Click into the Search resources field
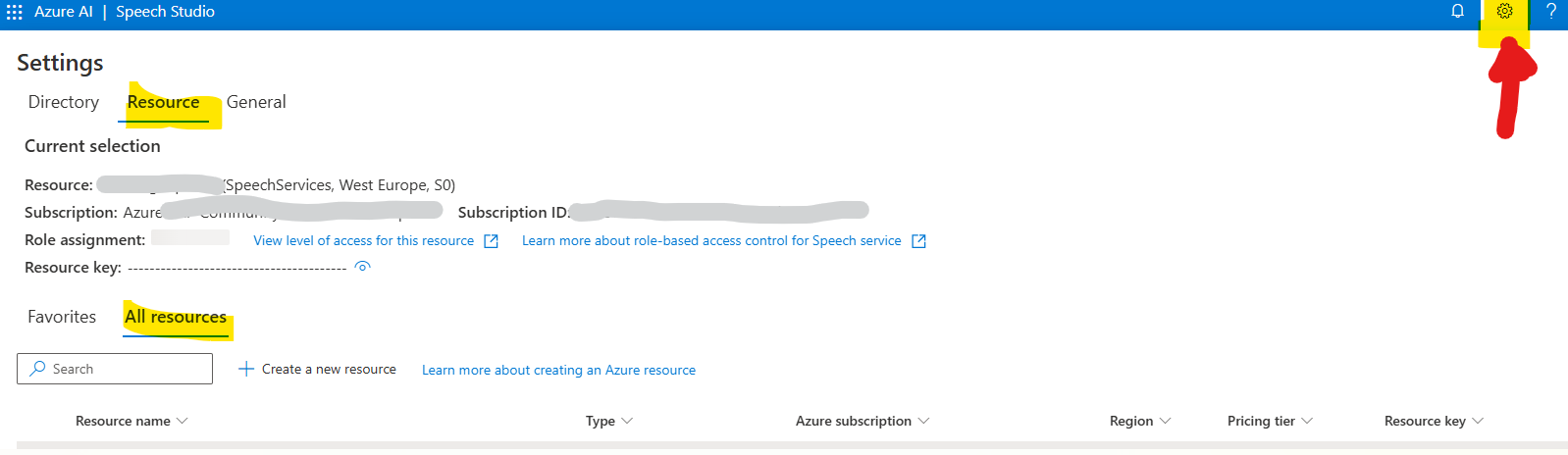This screenshot has width=1568, height=455. coord(115,369)
